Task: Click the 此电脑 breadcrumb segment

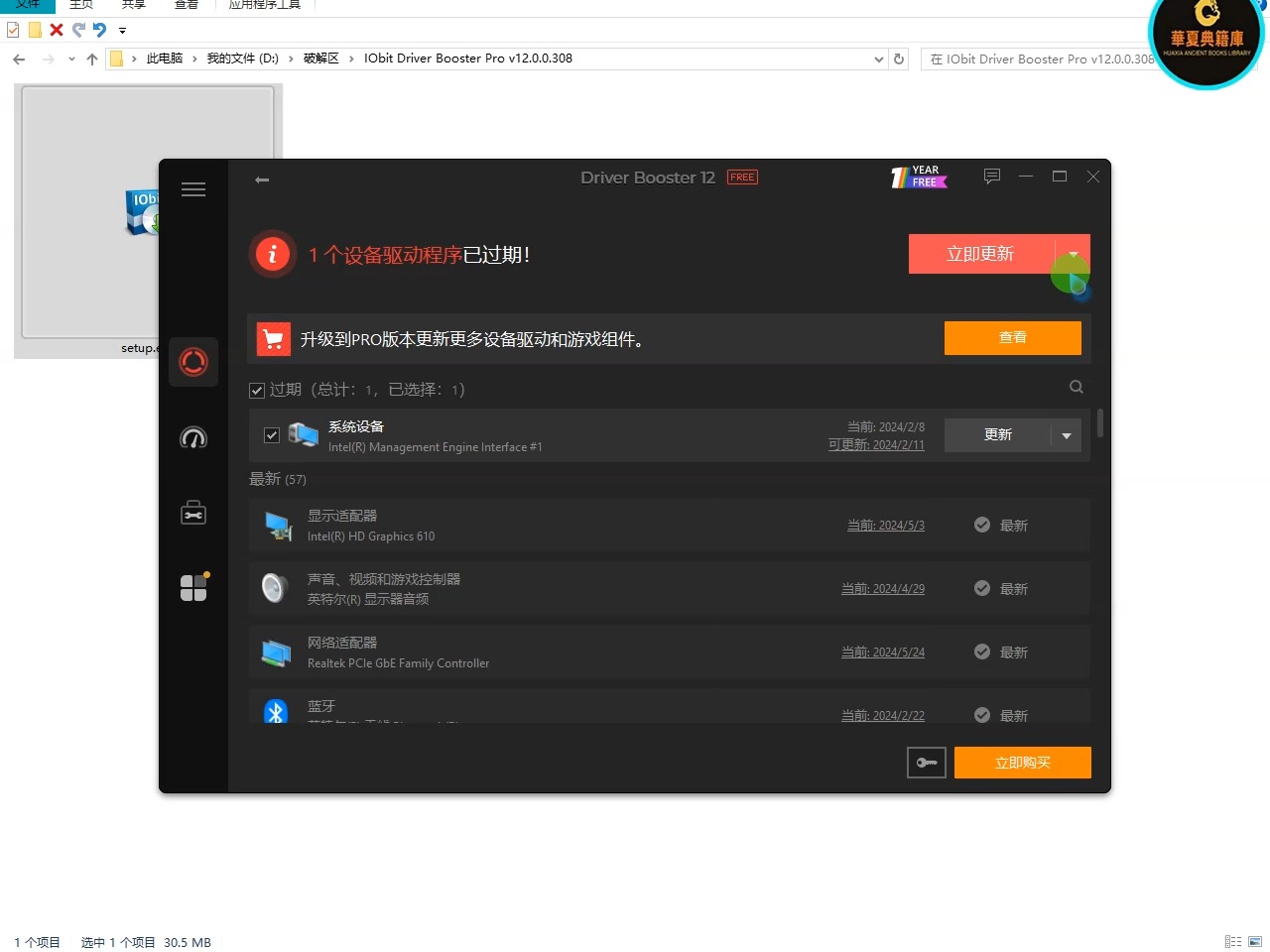Action: click(165, 59)
